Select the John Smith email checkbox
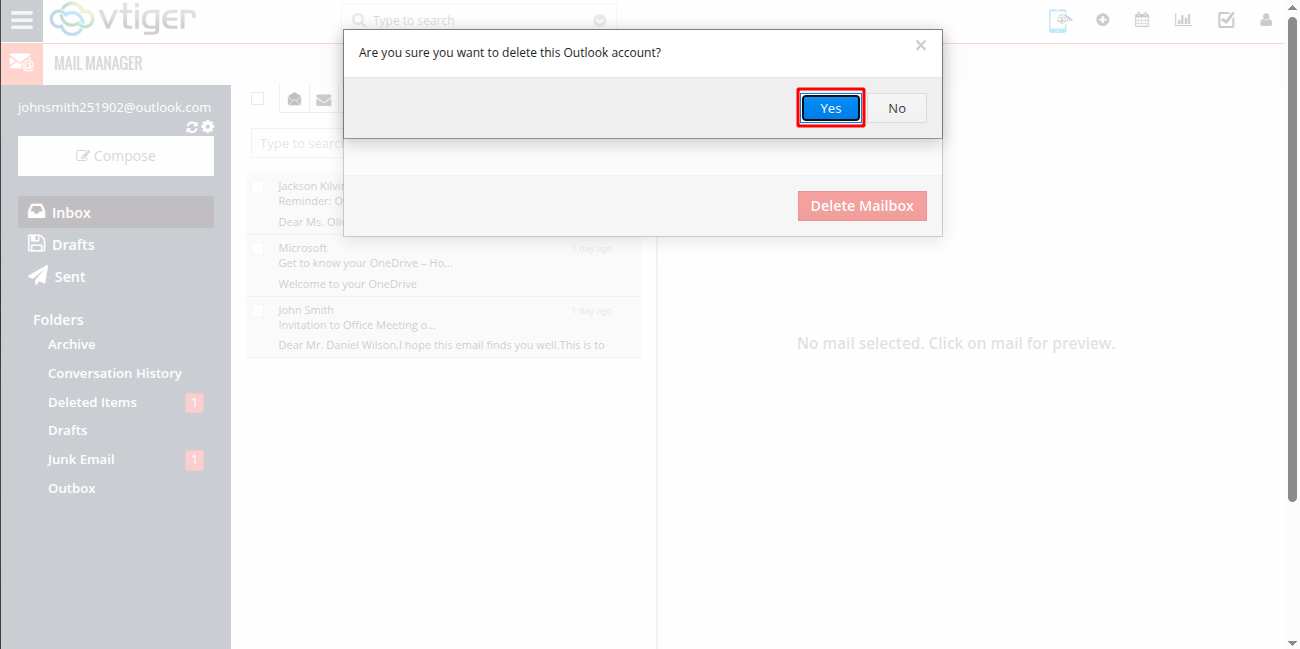 click(x=257, y=310)
